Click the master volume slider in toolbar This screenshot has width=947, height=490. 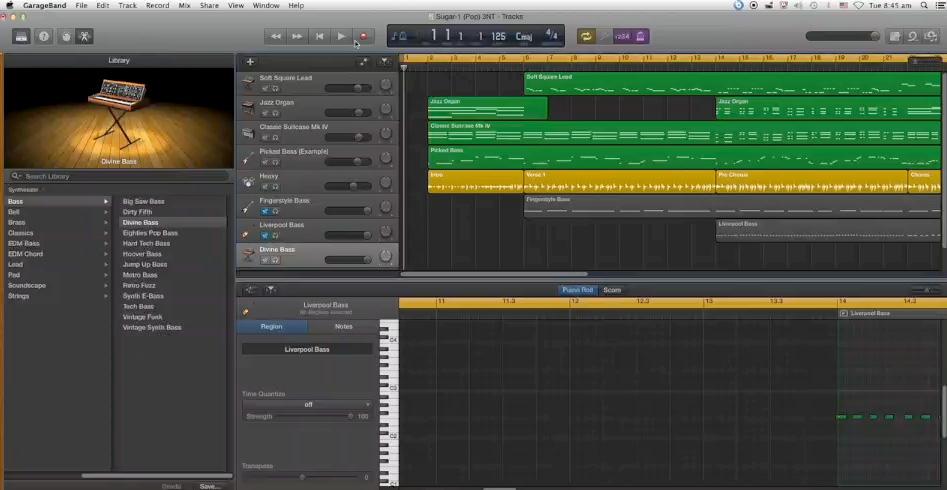[843, 36]
